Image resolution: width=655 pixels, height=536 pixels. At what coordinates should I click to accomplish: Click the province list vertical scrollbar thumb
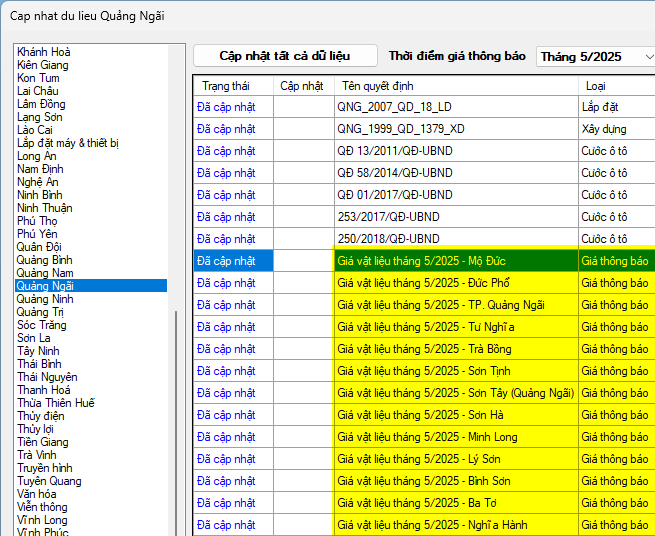(176, 423)
